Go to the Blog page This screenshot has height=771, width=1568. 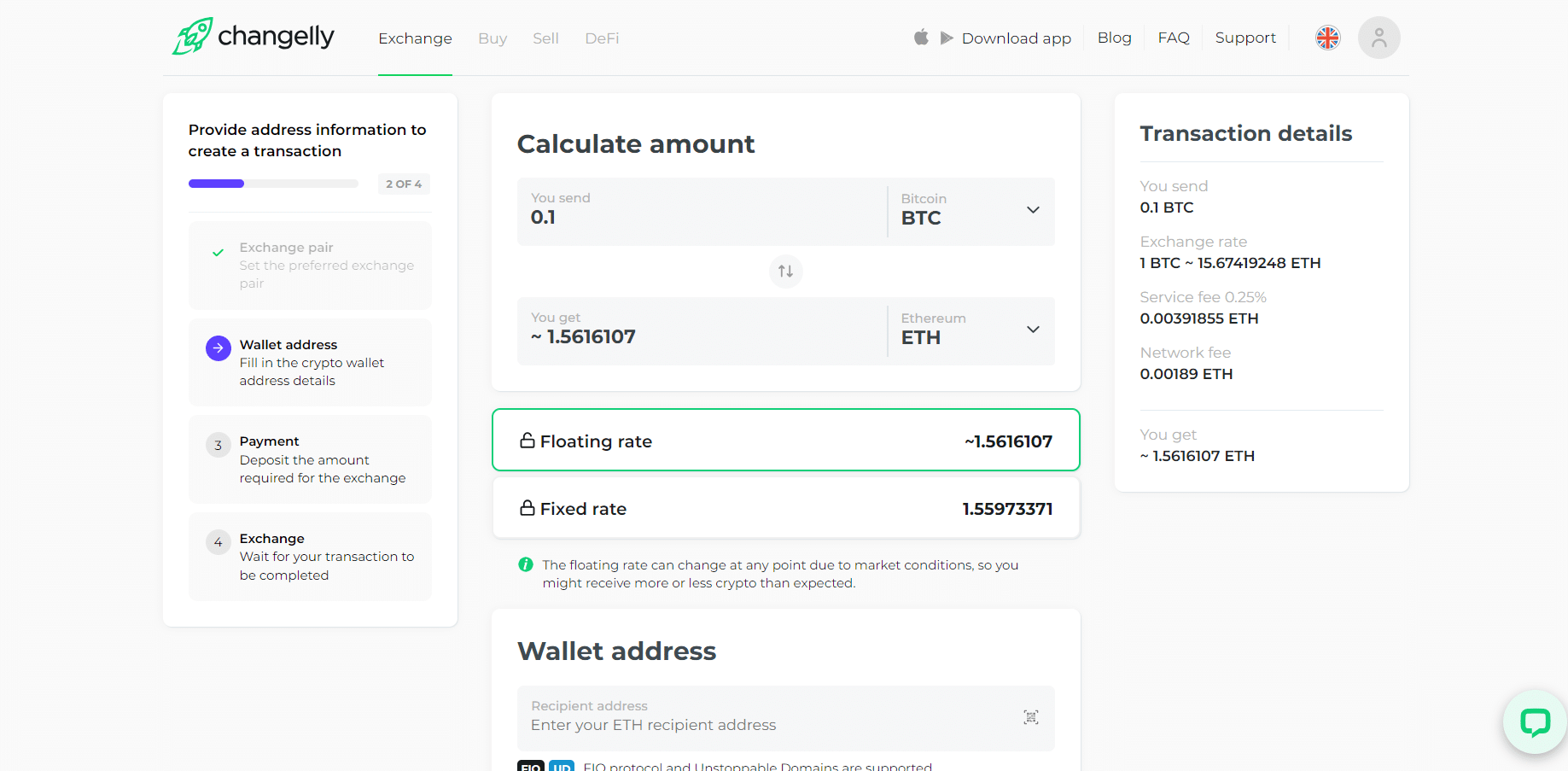point(1114,38)
